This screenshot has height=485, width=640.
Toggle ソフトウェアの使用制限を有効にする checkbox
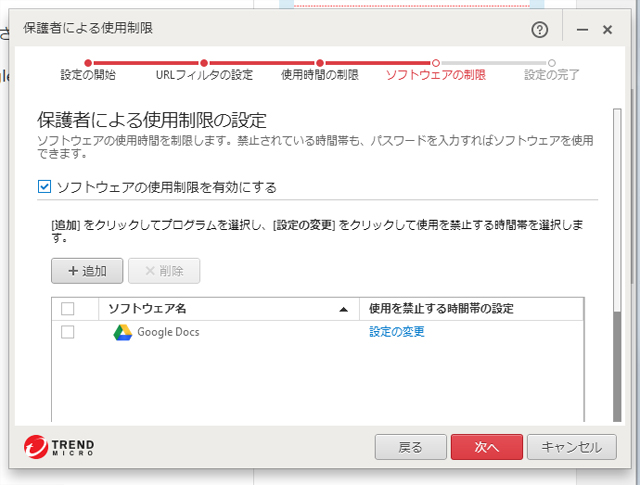(x=44, y=187)
